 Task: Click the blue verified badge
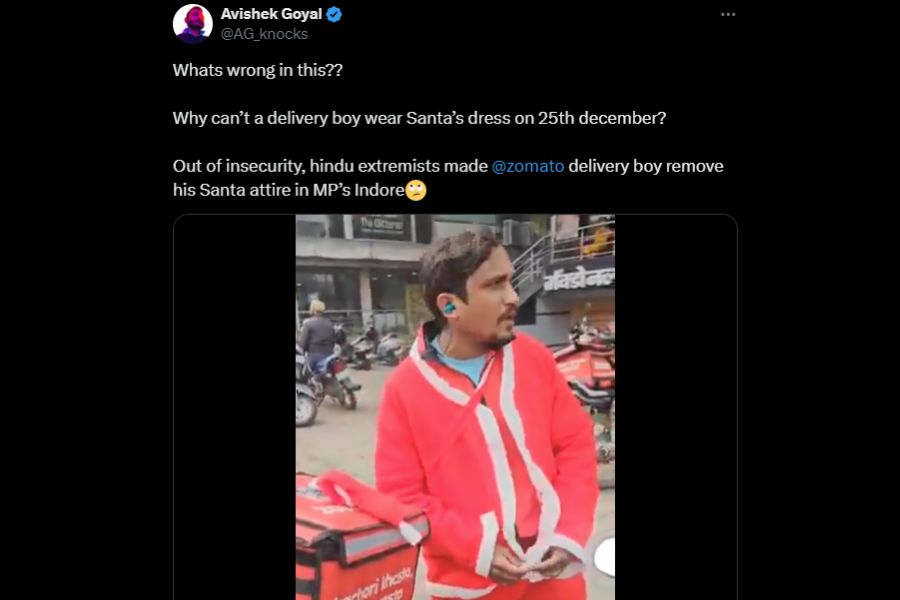335,15
